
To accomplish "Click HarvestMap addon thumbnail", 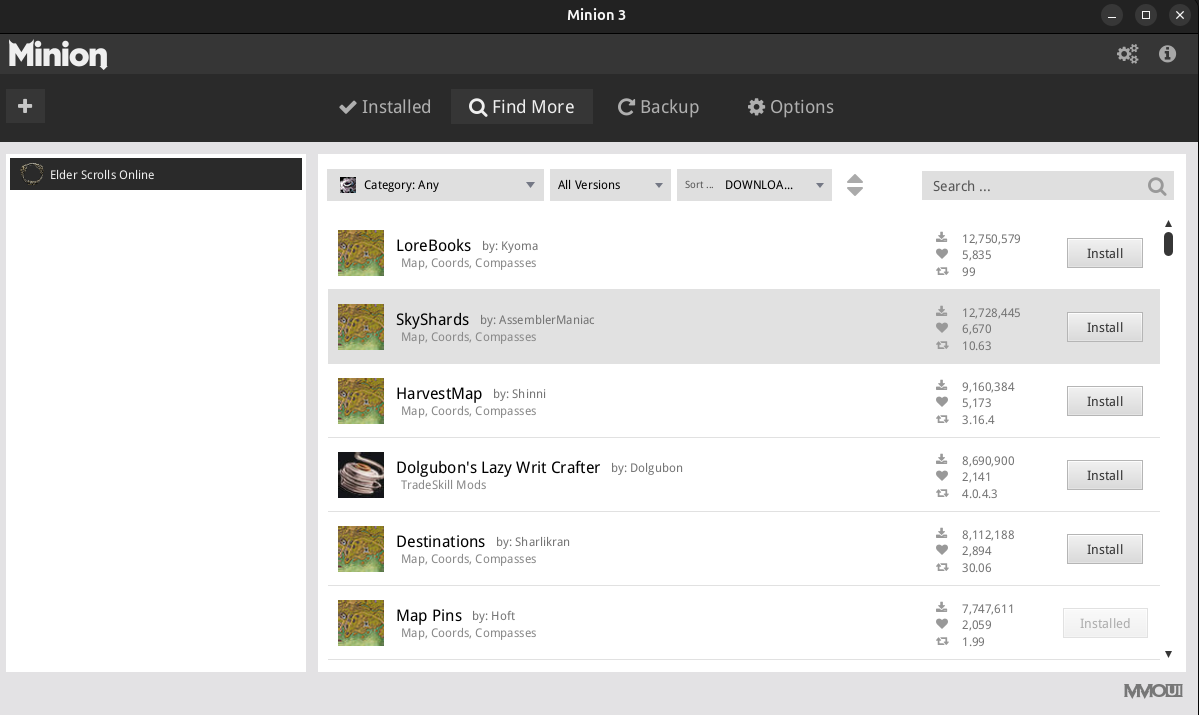I will point(361,401).
